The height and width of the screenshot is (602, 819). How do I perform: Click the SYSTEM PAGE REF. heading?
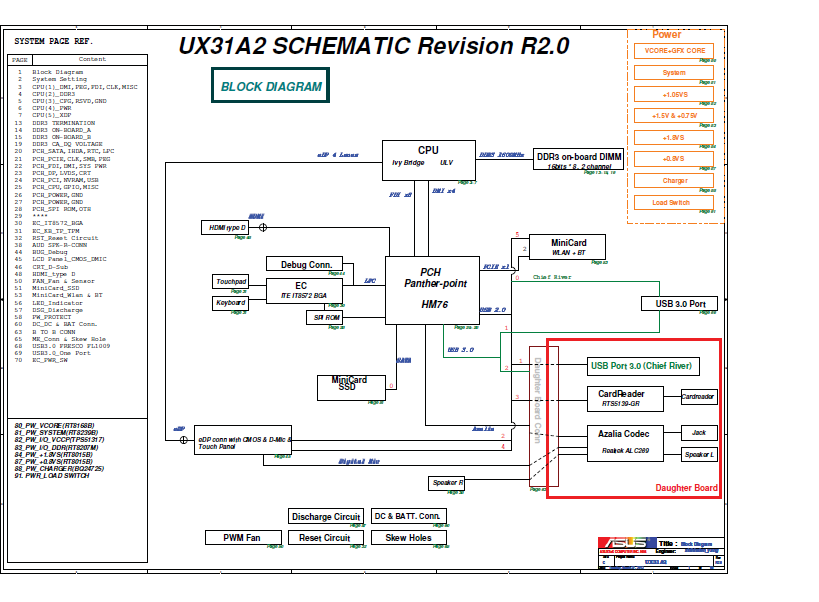point(53,41)
